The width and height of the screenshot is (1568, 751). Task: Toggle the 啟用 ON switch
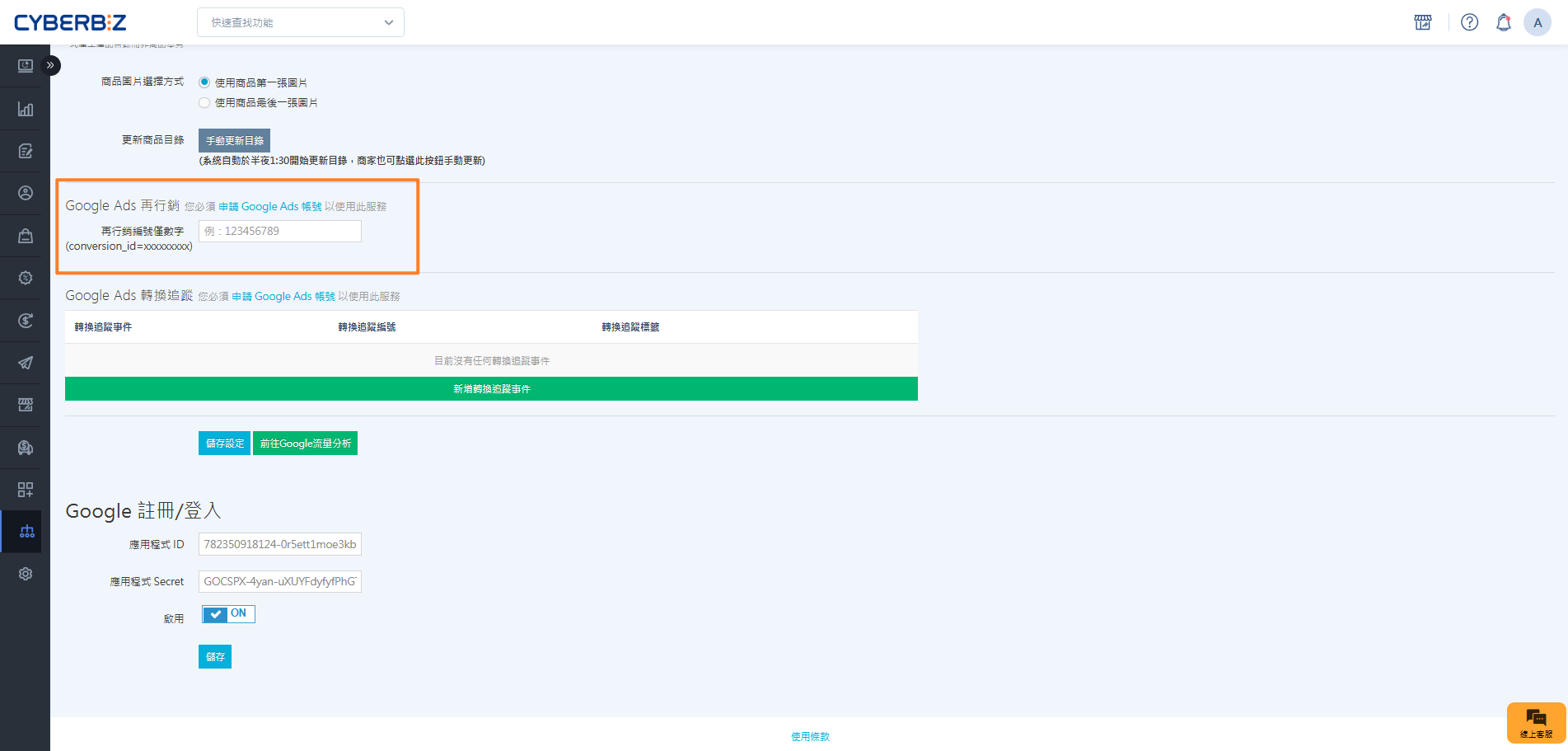(228, 614)
